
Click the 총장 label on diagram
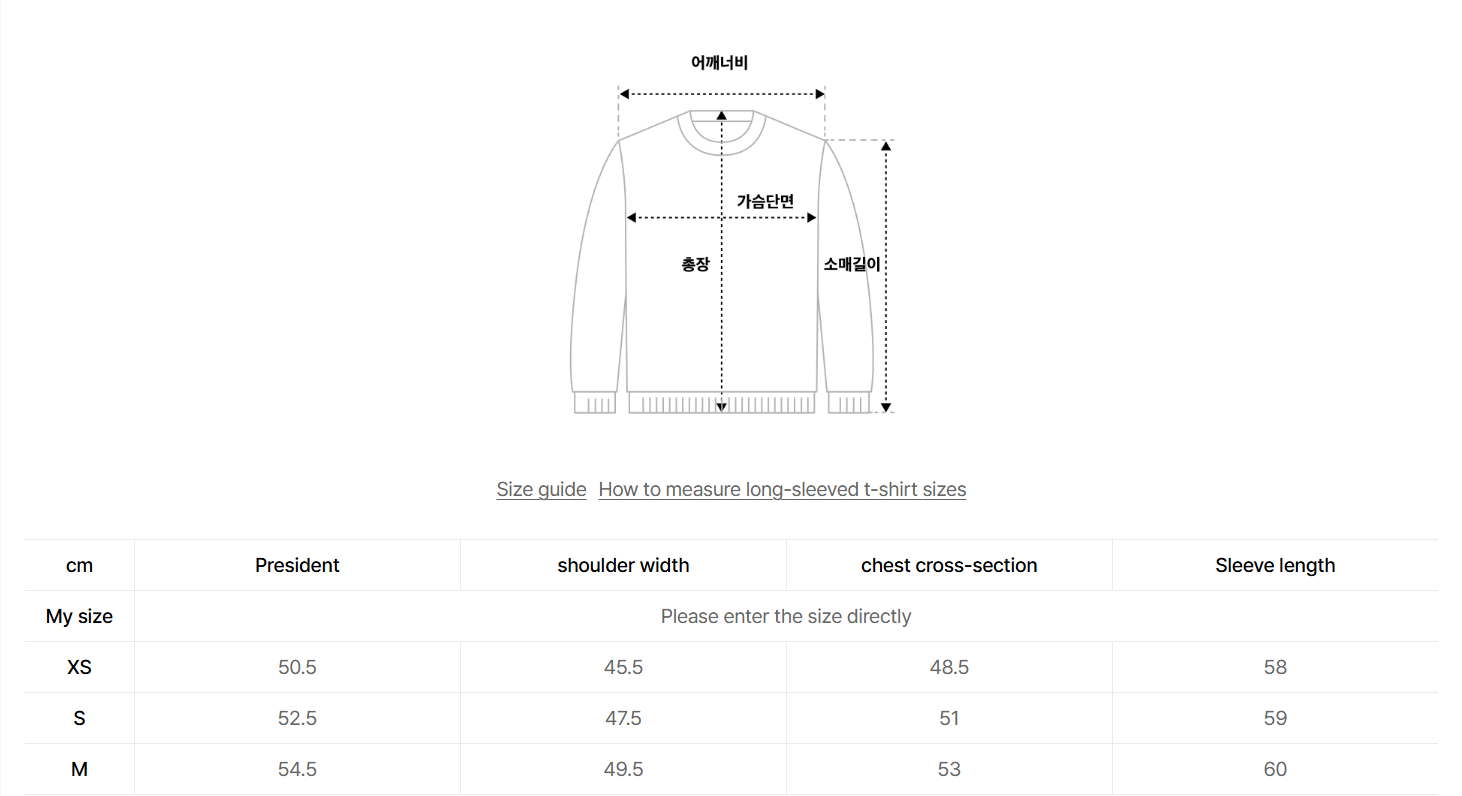pos(695,265)
